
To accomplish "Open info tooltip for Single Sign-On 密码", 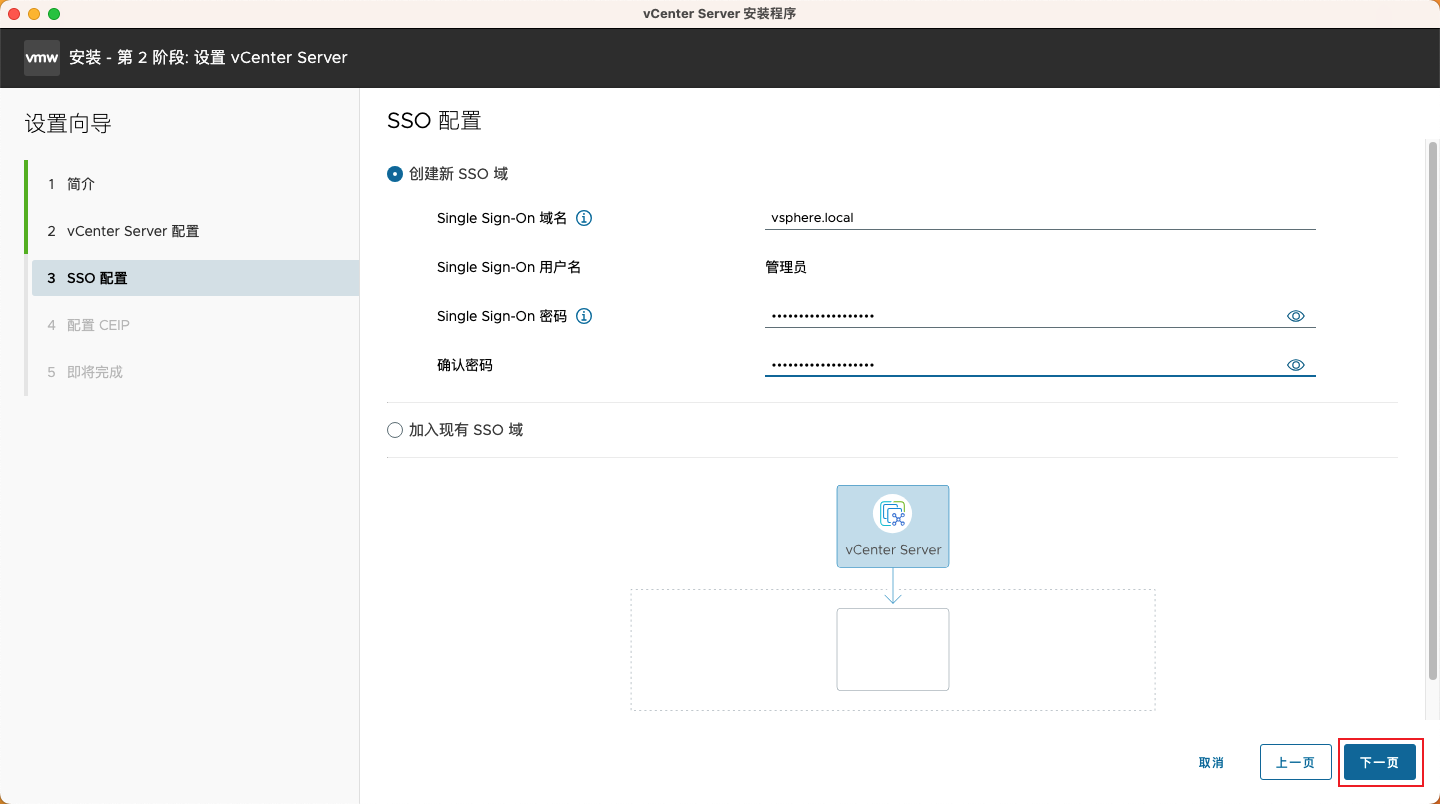I will (584, 316).
